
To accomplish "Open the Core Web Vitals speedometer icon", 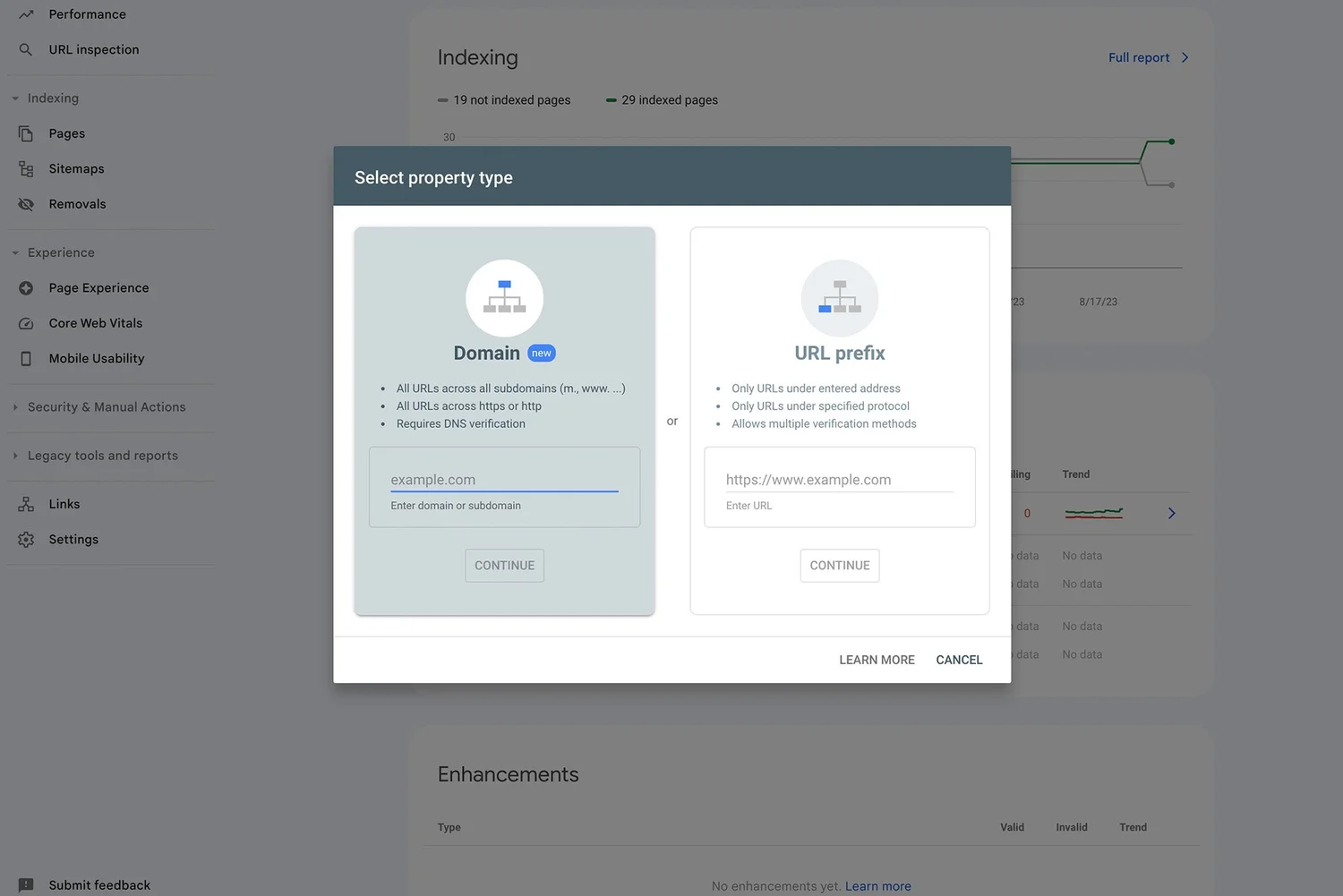I will point(27,323).
